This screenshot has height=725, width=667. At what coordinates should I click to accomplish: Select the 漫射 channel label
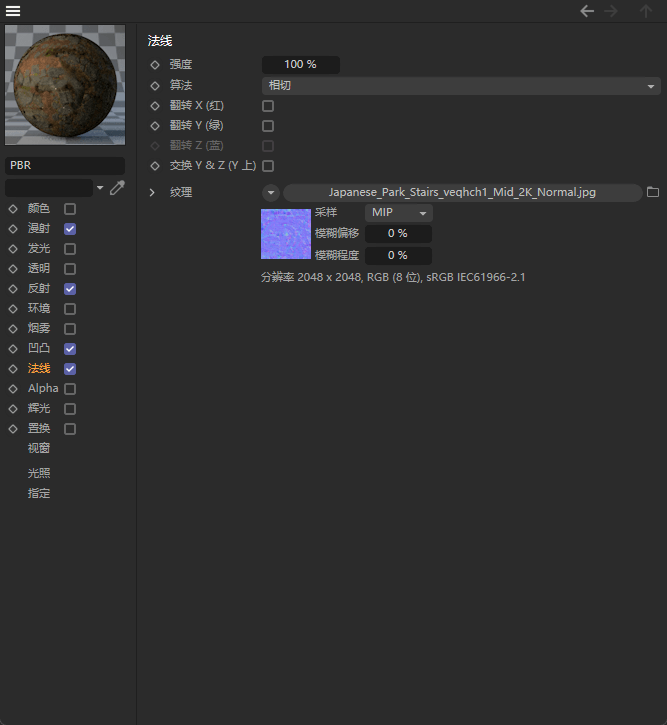[39, 228]
